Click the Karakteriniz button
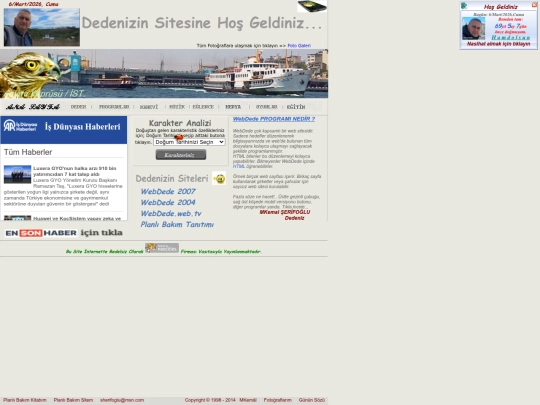The height and width of the screenshot is (405, 540). (181, 155)
